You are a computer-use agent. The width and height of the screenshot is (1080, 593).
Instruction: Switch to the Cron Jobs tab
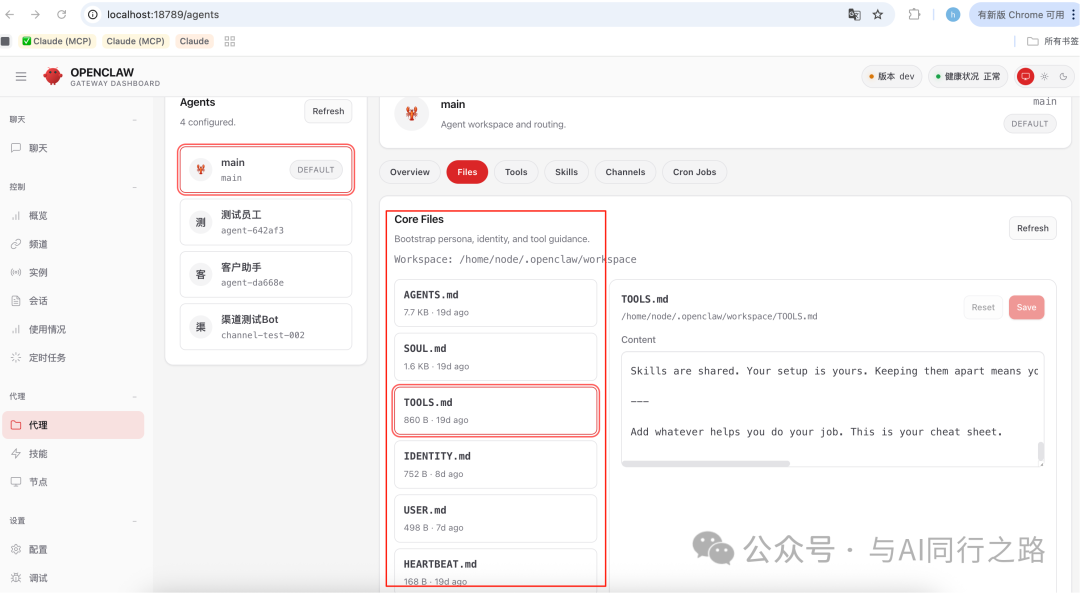coord(694,172)
